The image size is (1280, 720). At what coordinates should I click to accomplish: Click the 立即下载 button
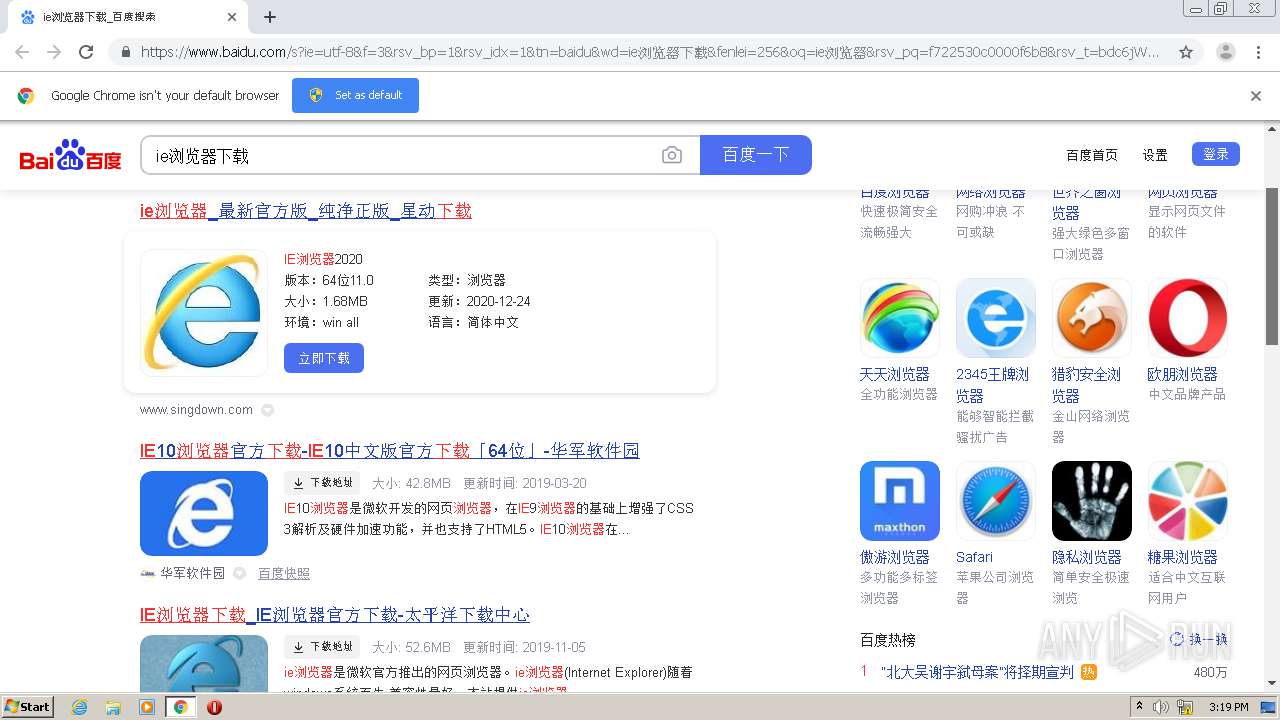click(x=324, y=358)
